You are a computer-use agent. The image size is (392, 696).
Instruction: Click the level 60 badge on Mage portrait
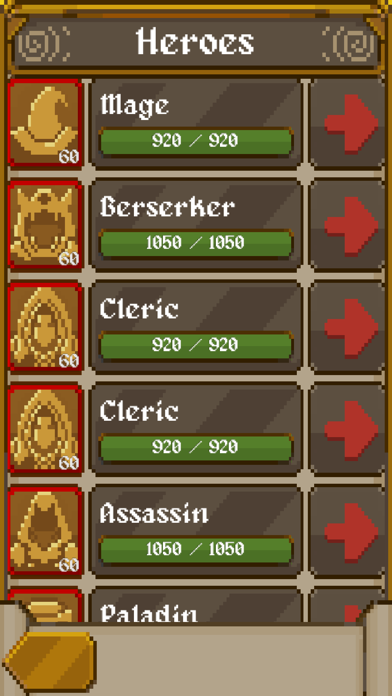69,156
